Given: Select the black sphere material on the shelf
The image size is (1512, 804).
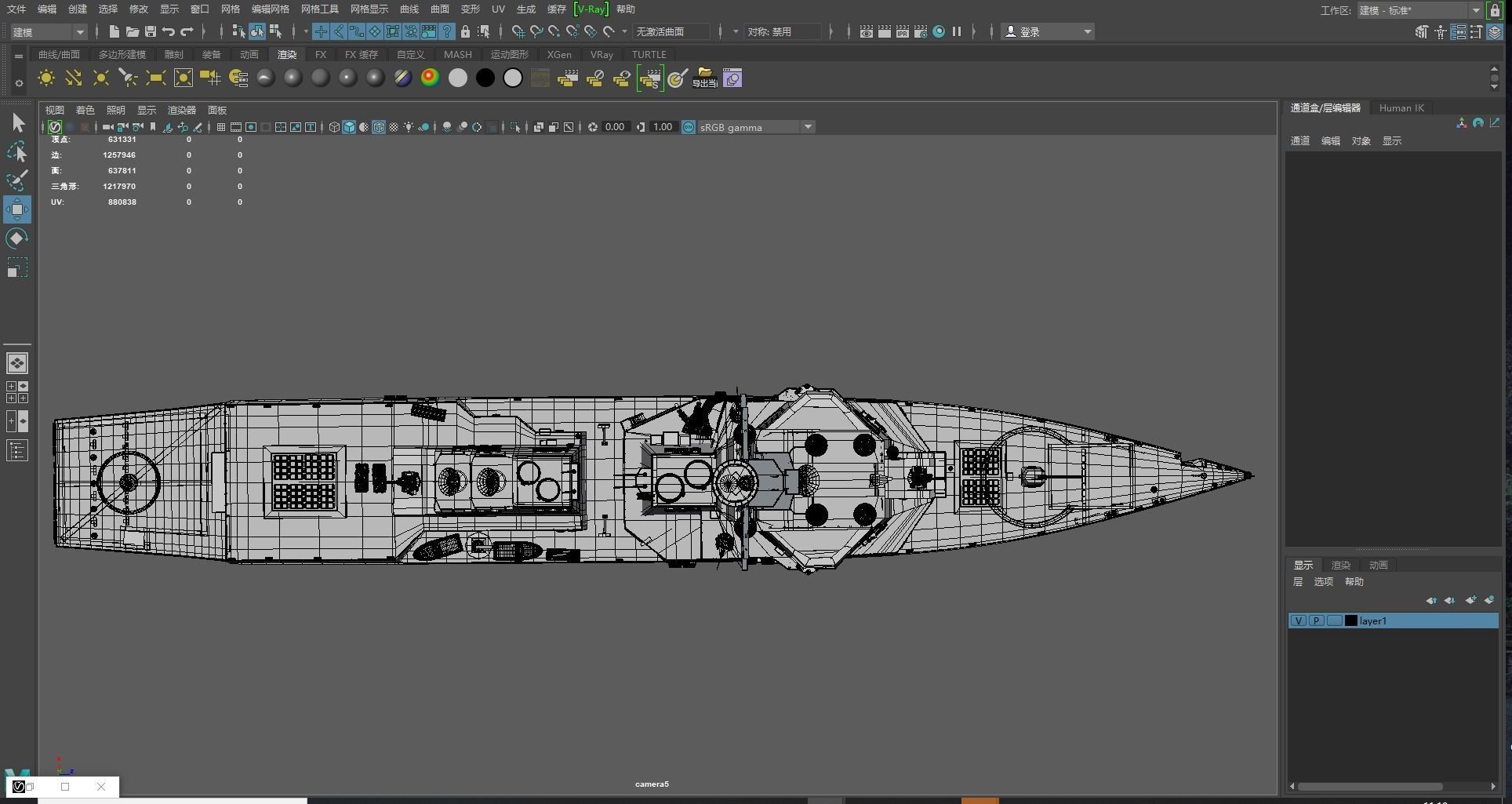Looking at the screenshot, I should pos(485,78).
